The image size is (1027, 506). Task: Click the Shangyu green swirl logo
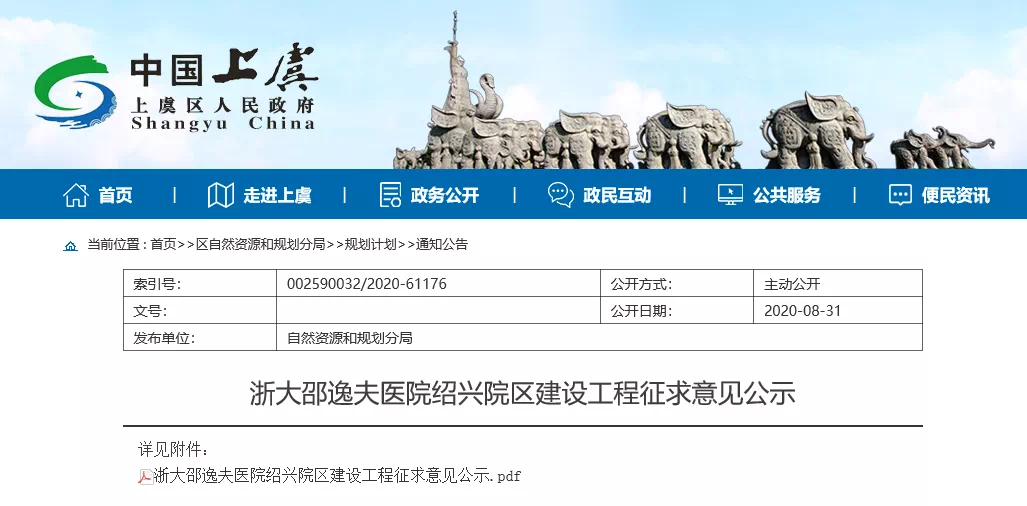click(75, 90)
